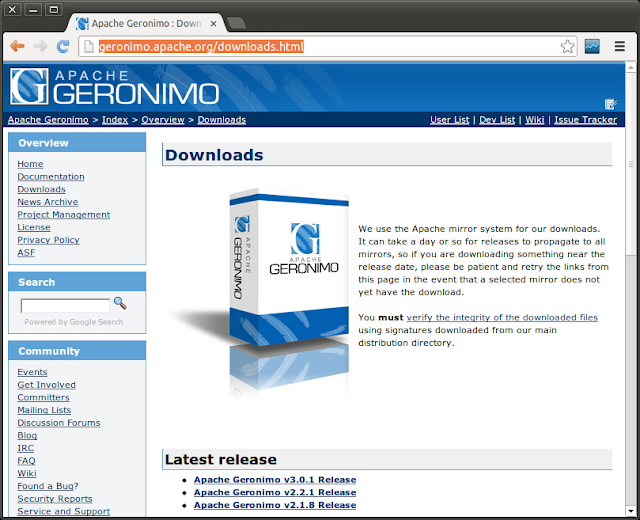This screenshot has width=640, height=520.
Task: Open Wiki in the Community sidebar
Action: (27, 473)
